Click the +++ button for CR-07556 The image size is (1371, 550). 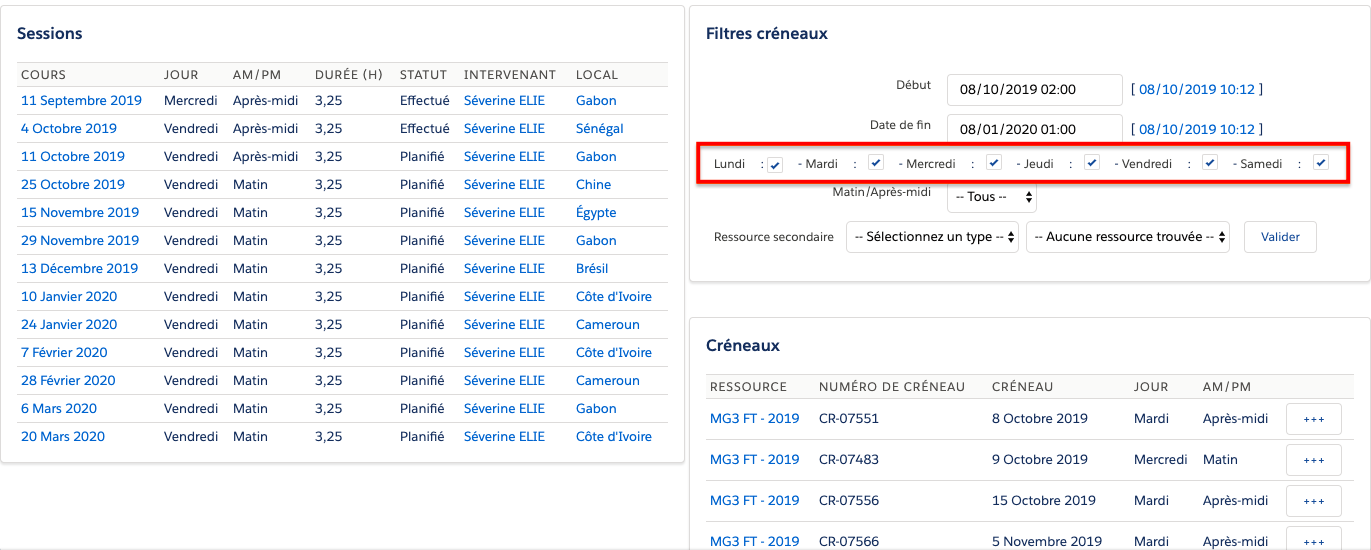[x=1313, y=501]
